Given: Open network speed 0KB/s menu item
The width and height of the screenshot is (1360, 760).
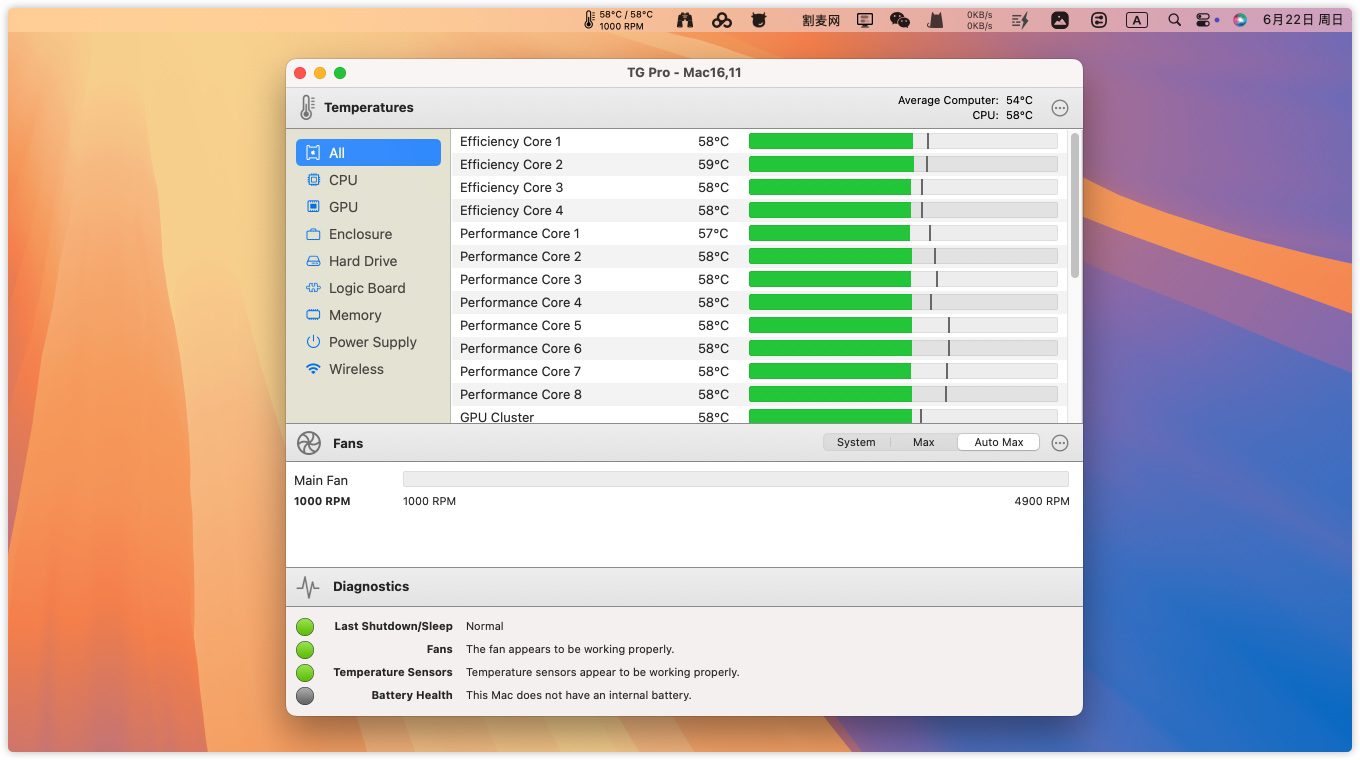Looking at the screenshot, I should click(980, 20).
